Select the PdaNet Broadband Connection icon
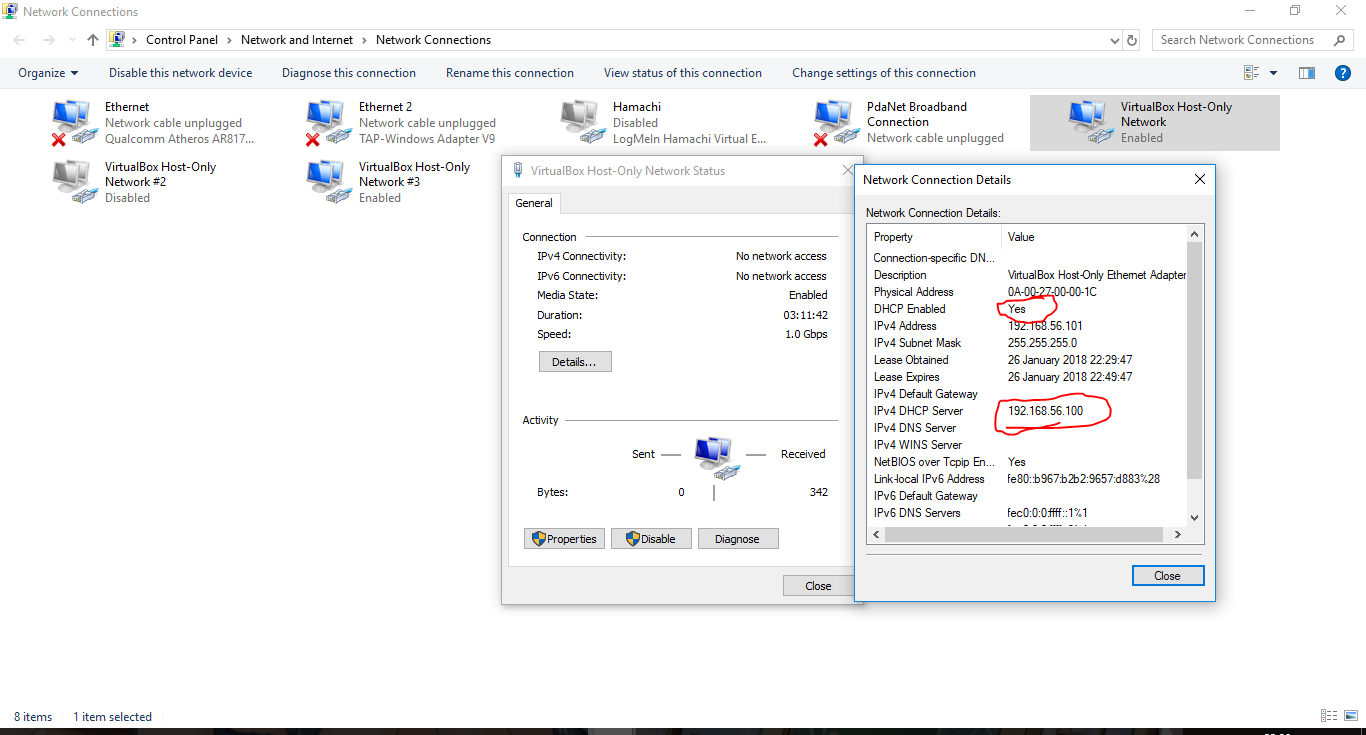This screenshot has width=1366, height=735. click(833, 118)
